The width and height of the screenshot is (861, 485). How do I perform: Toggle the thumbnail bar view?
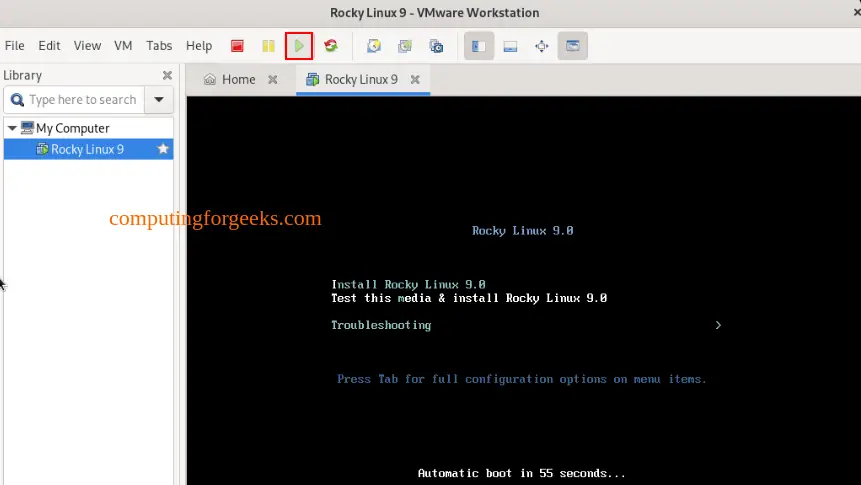510,46
